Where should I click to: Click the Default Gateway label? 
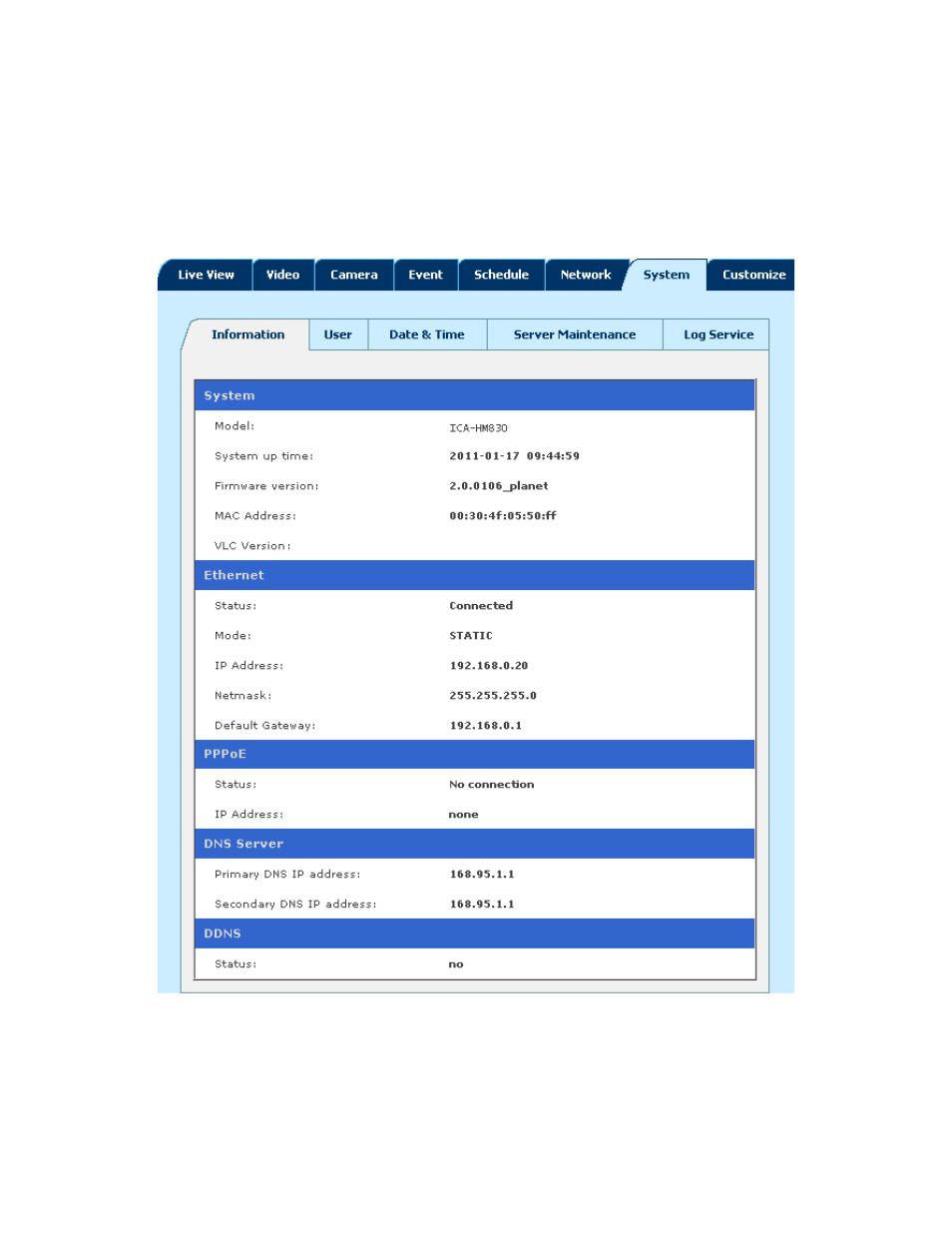264,726
